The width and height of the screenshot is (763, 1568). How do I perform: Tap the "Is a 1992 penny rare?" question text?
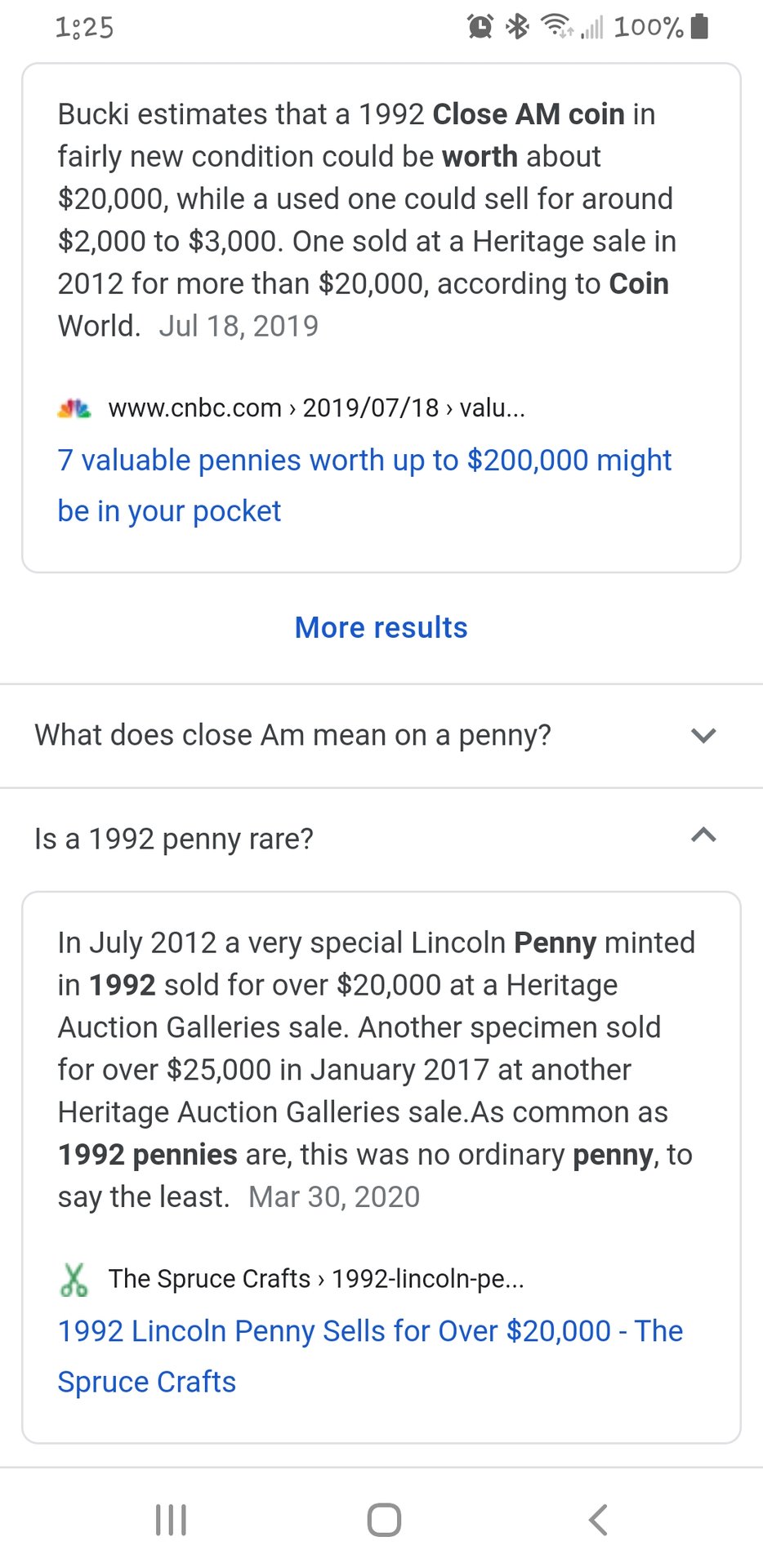[174, 839]
